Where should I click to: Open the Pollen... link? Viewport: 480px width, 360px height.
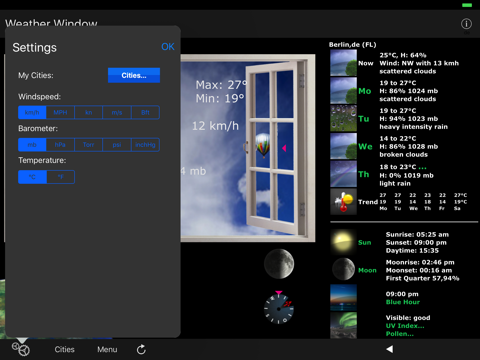(400, 334)
